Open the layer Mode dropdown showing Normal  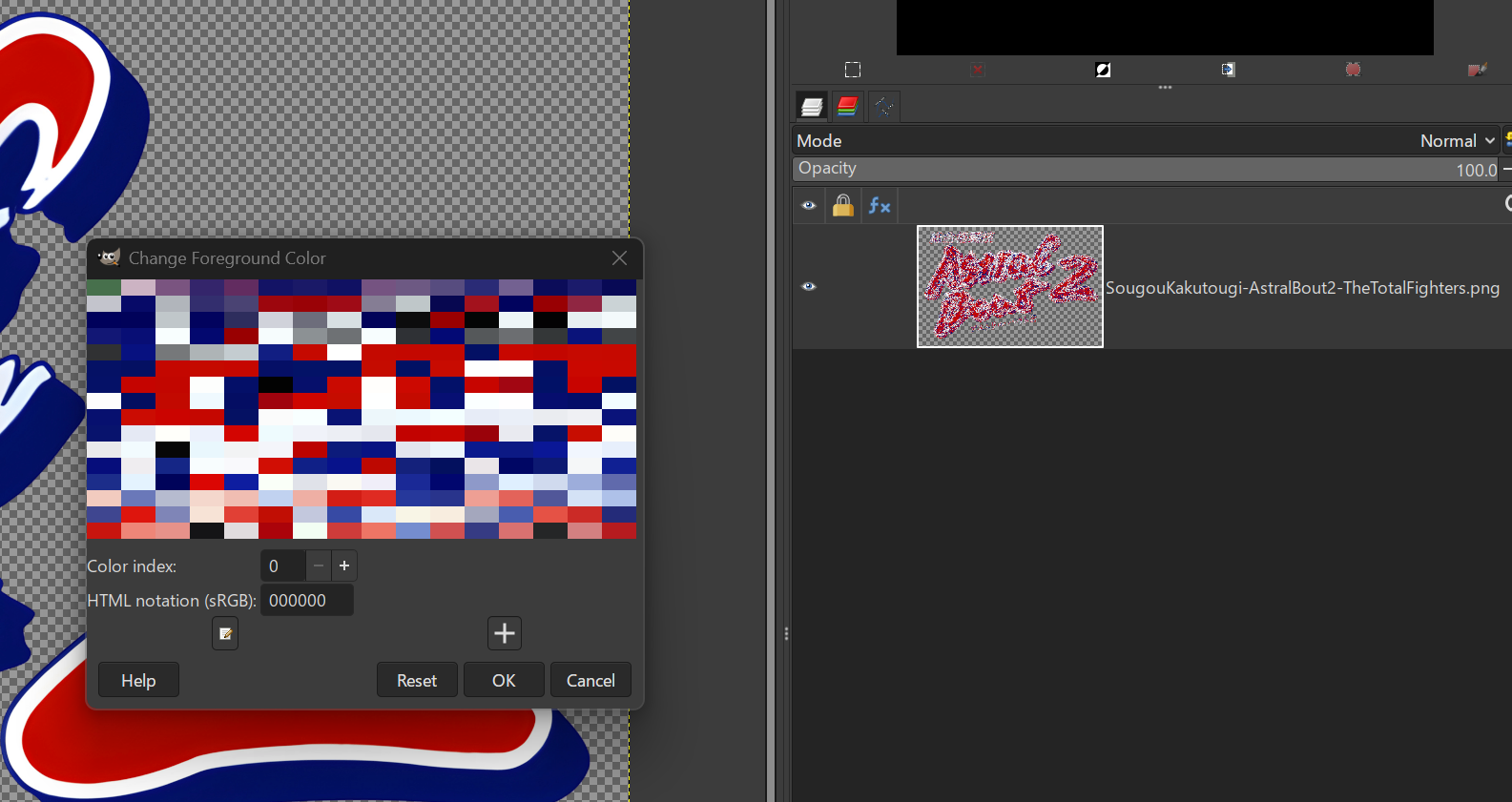[x=1456, y=141]
